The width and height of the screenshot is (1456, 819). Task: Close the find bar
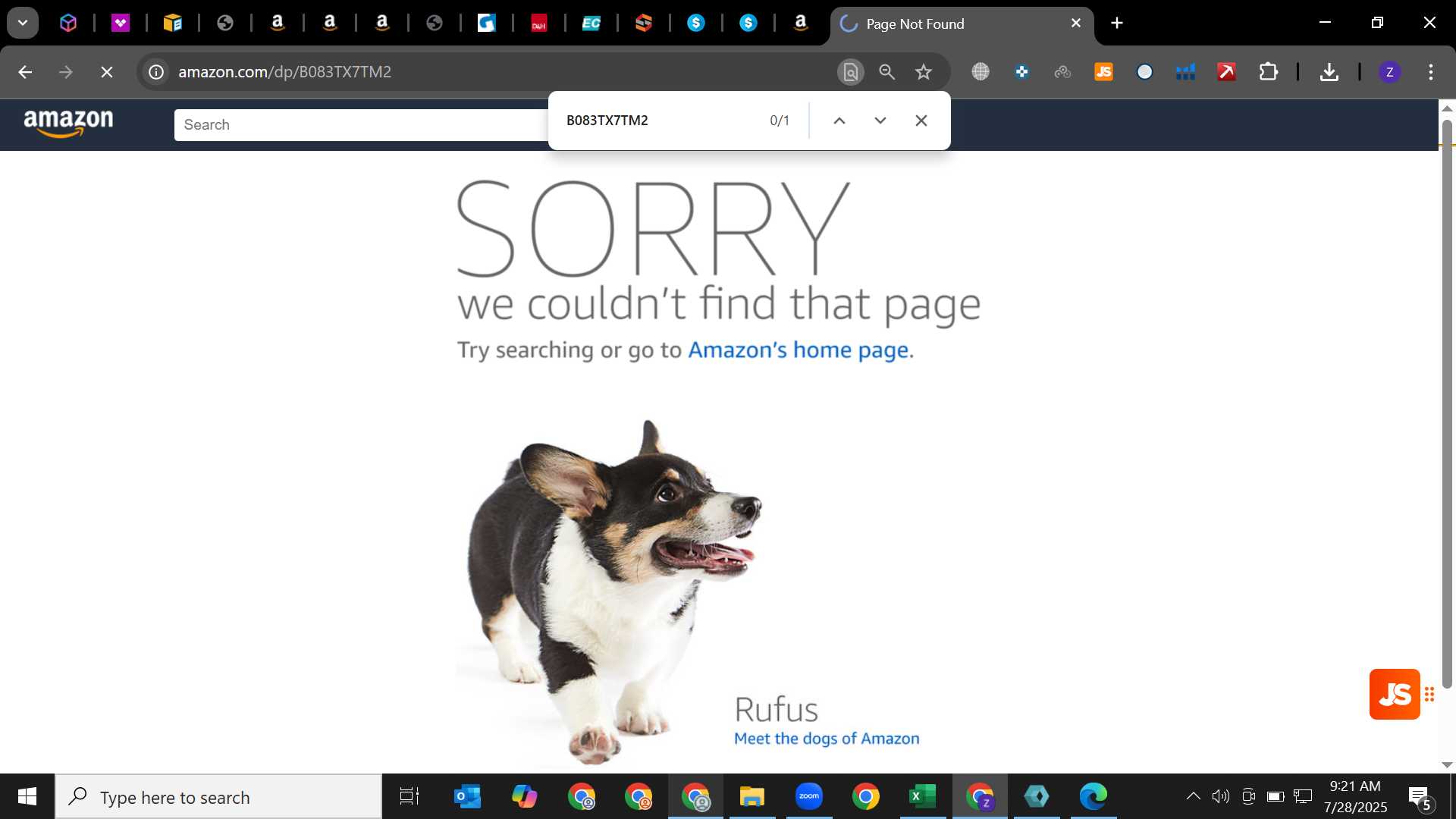tap(921, 121)
